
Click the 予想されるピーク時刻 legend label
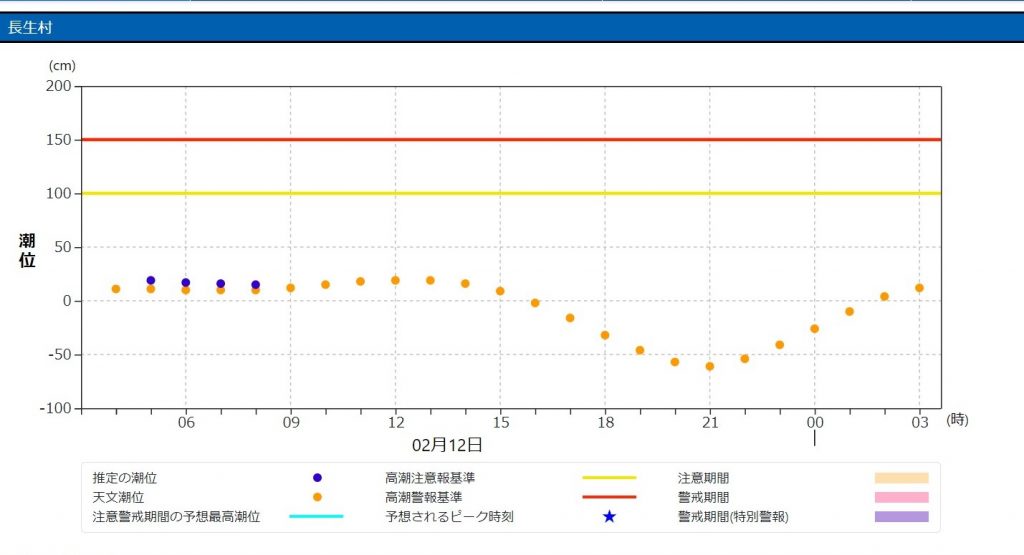[x=449, y=516]
